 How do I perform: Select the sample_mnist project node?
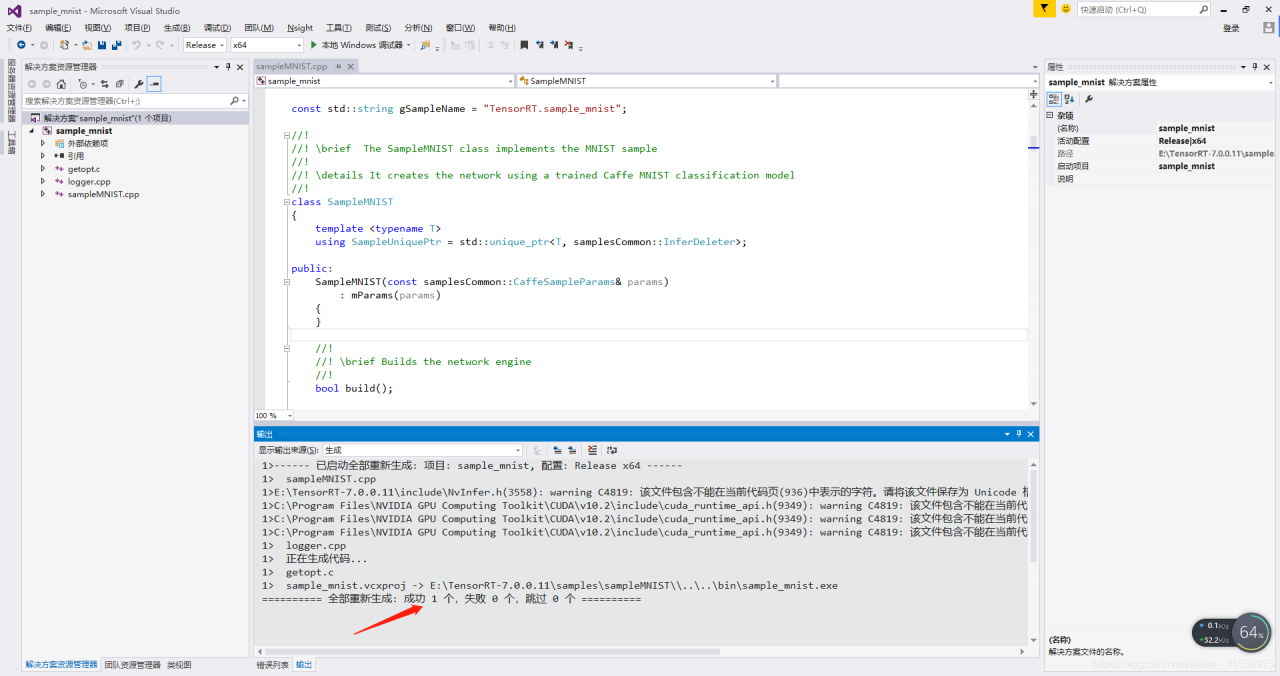[x=84, y=131]
